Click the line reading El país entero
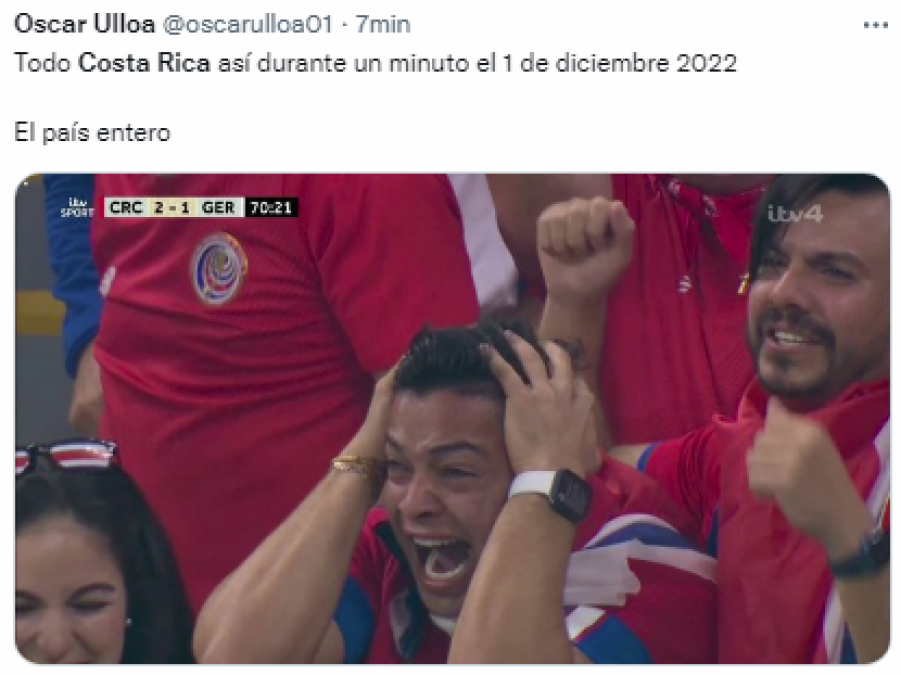This screenshot has width=901, height=675. (x=93, y=133)
